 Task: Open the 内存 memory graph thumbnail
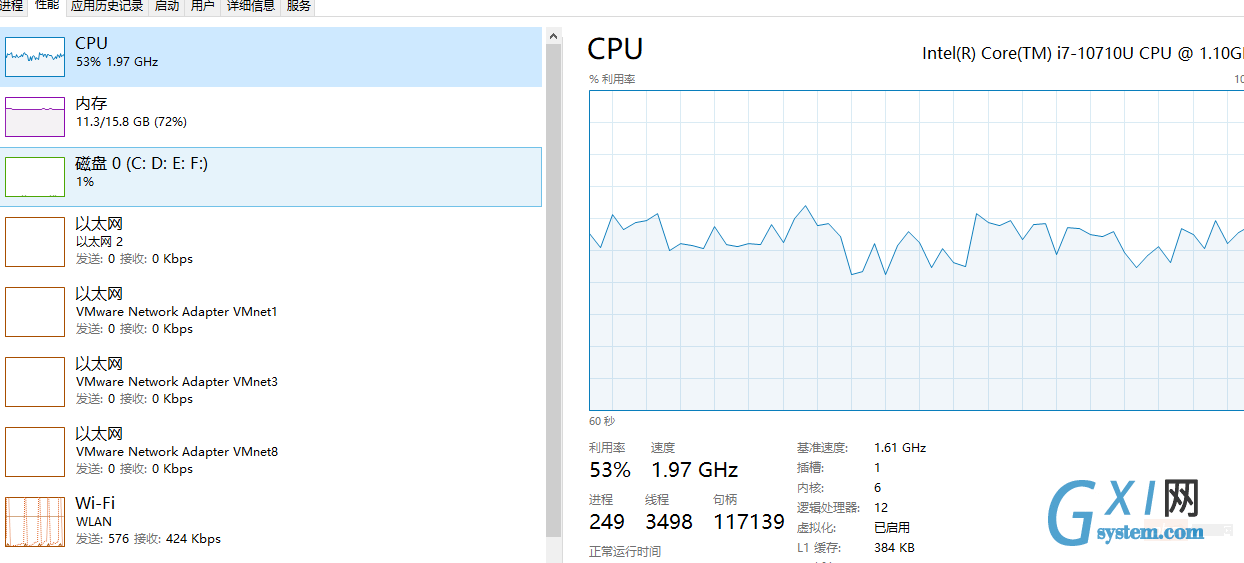(35, 117)
